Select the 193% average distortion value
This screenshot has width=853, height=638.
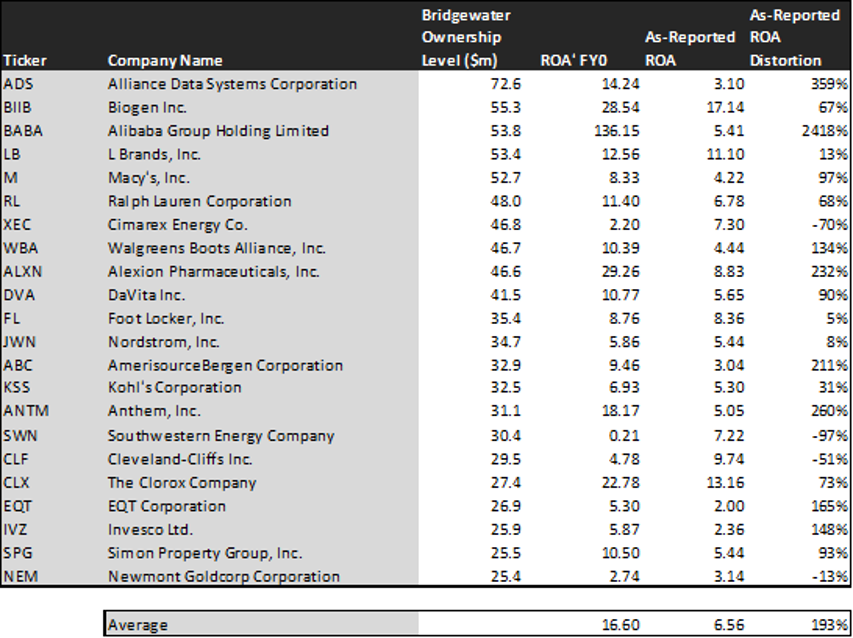[x=831, y=625]
